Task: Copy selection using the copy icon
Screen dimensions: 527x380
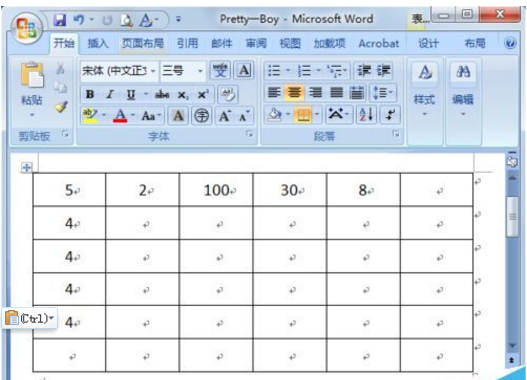Action: point(60,87)
